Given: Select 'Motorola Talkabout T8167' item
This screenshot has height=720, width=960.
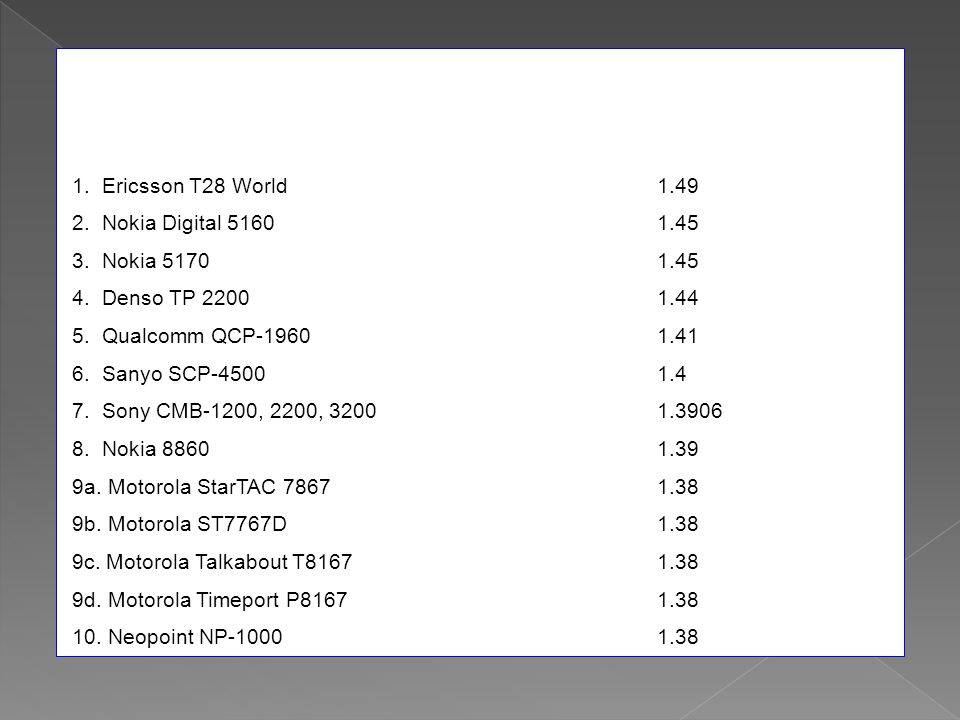Looking at the screenshot, I should click(x=230, y=562).
